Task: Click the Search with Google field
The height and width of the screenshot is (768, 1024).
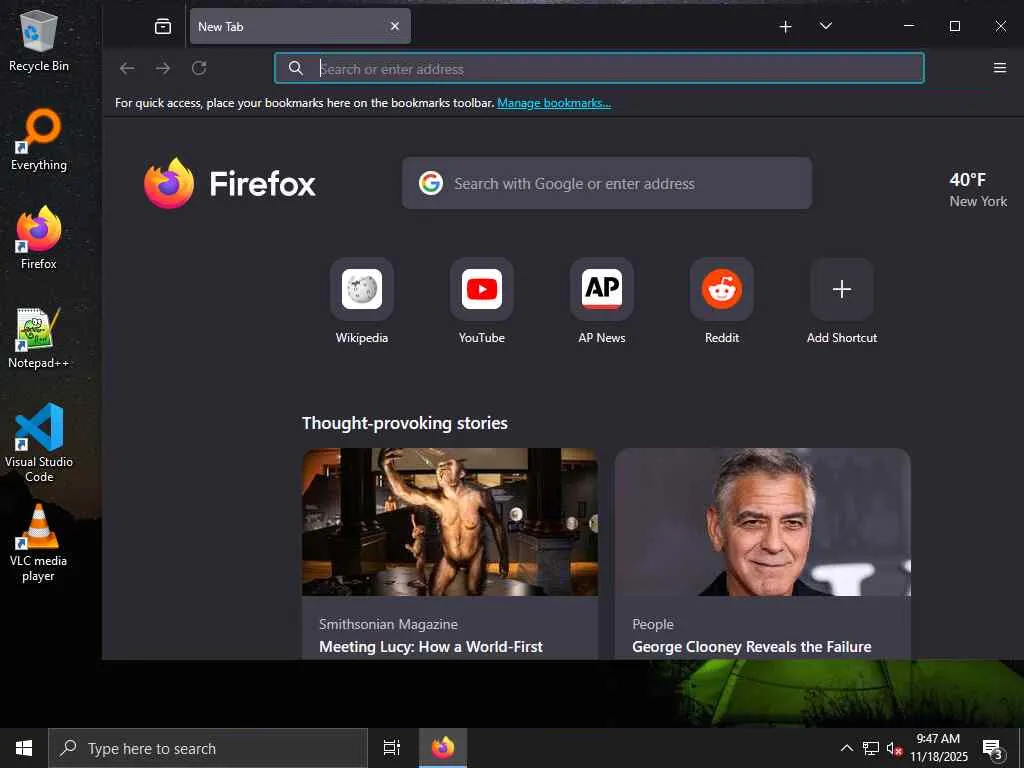Action: click(607, 184)
